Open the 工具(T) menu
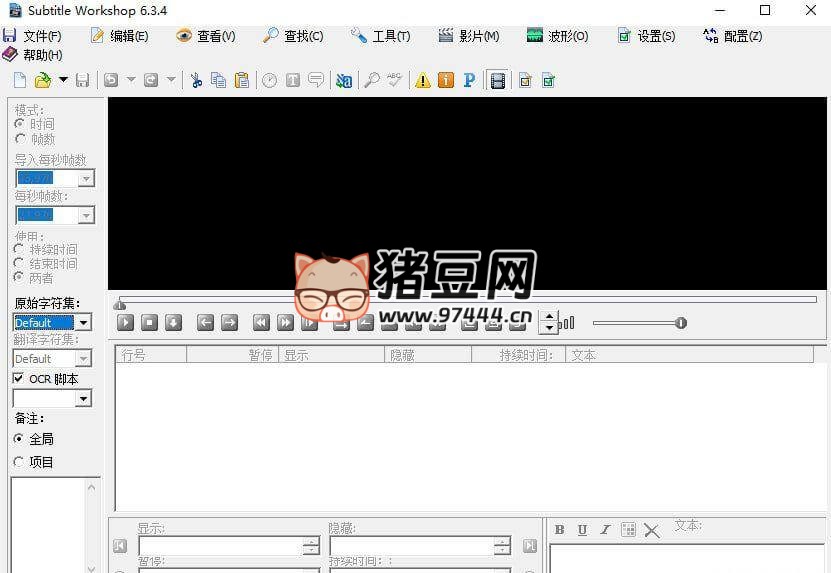 380,36
